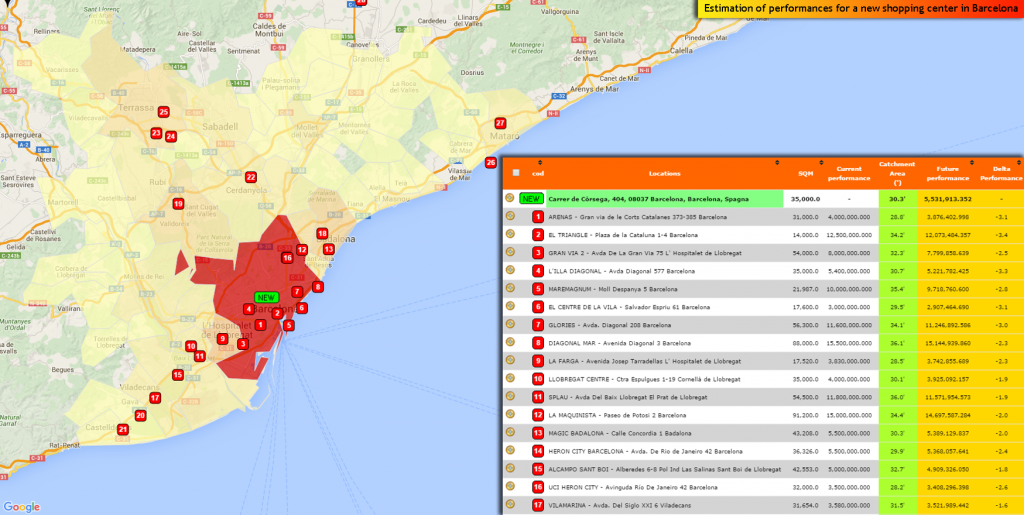The width and height of the screenshot is (1024, 515).
Task: Click the locate icon in the ARENAS row
Action: (510, 215)
